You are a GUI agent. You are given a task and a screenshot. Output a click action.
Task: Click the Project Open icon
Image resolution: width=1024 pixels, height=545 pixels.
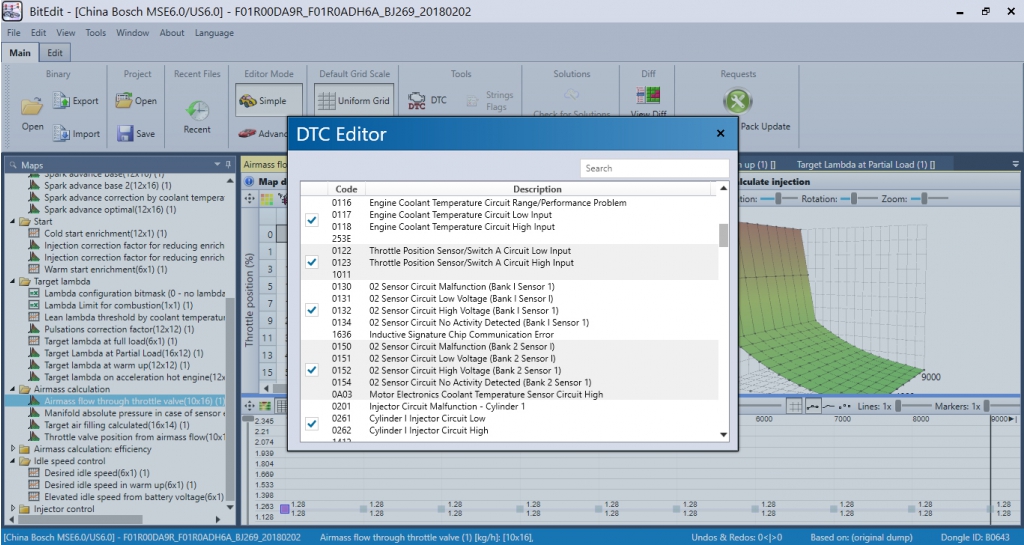click(124, 101)
